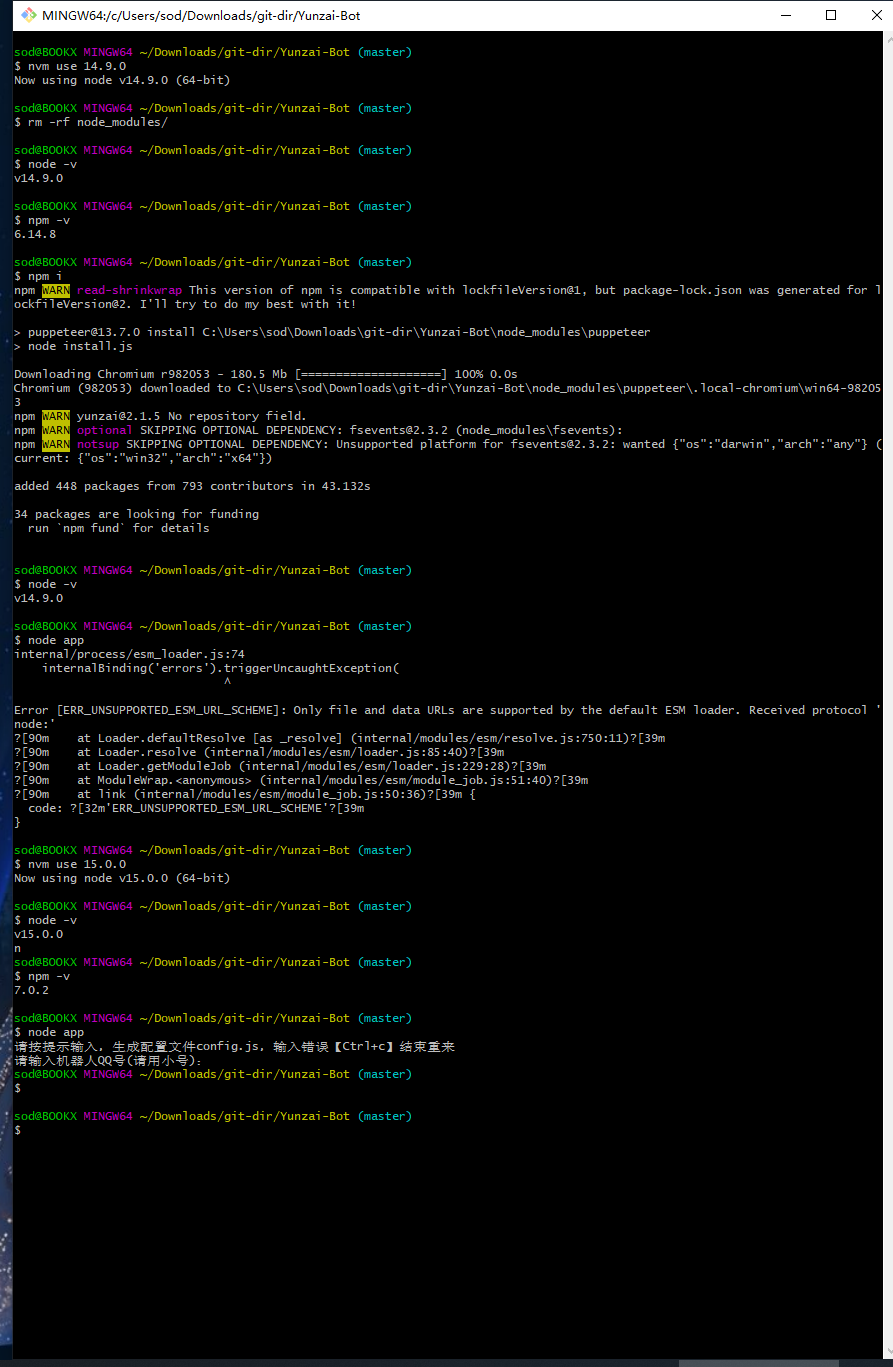893x1367 pixels.
Task: Click the '(master)' branch indicator text
Action: [x=384, y=51]
